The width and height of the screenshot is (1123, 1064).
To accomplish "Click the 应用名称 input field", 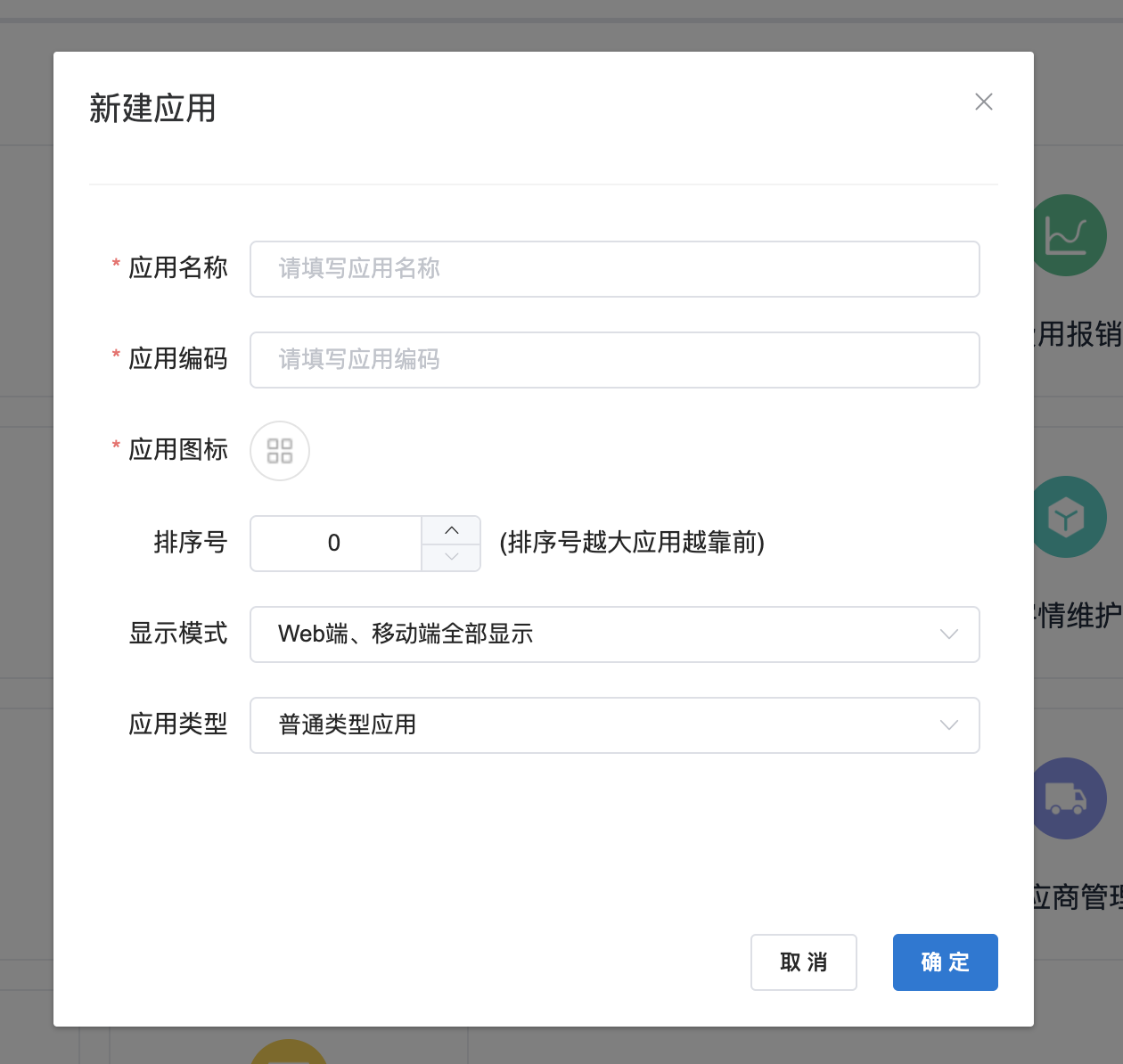I will coord(615,269).
